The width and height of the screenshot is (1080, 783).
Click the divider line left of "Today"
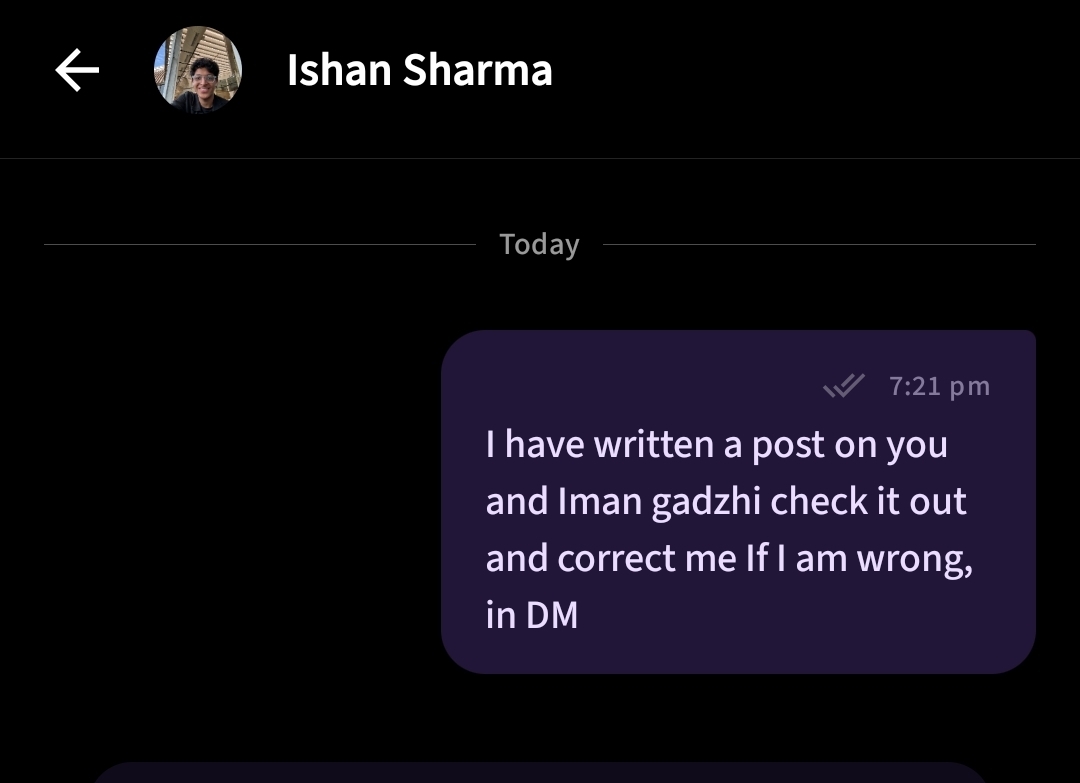(260, 244)
